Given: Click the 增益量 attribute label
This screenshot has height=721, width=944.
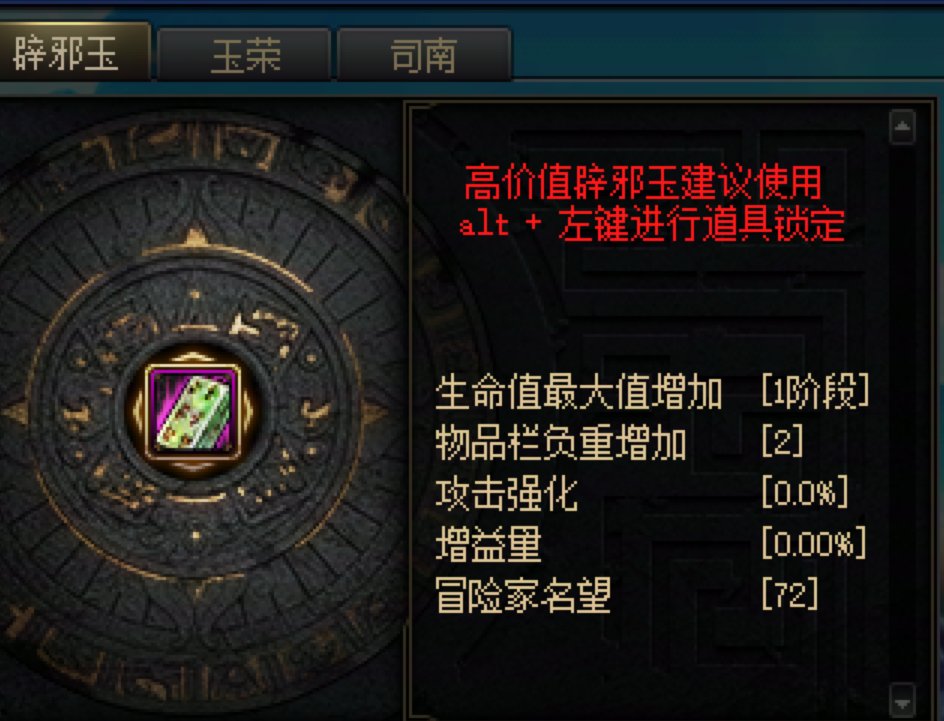Looking at the screenshot, I should point(488,544).
